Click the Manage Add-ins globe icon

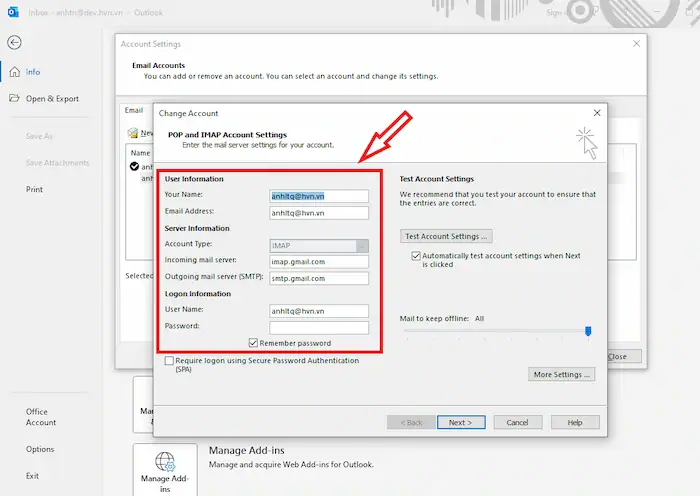[165, 462]
